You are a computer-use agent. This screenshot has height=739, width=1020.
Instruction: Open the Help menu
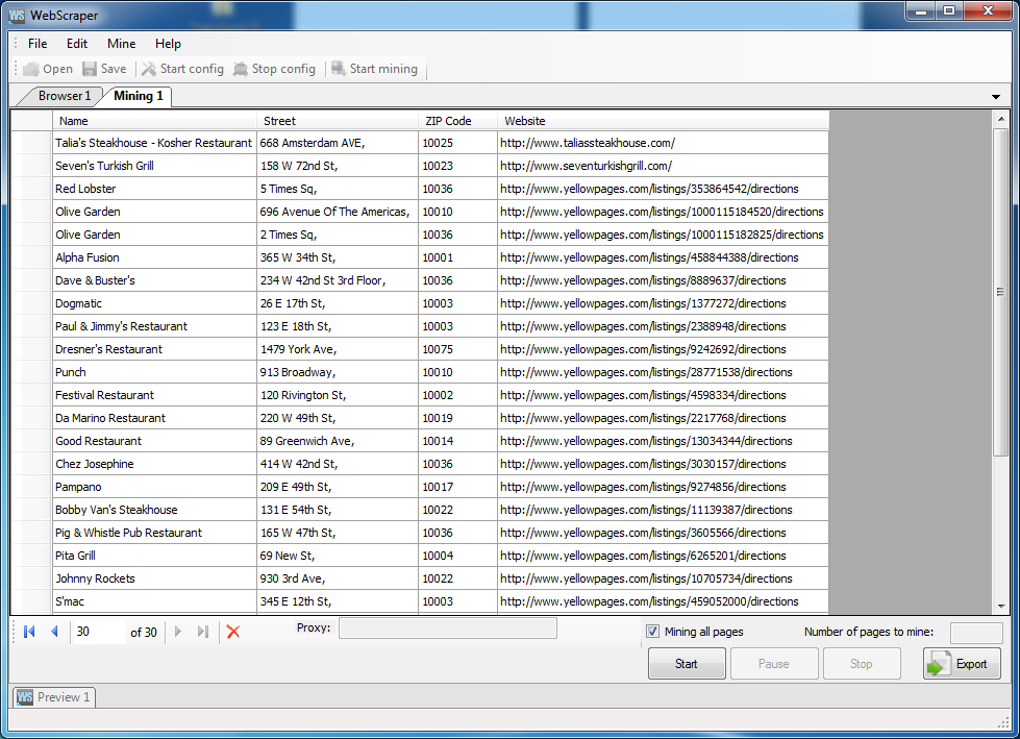point(168,44)
